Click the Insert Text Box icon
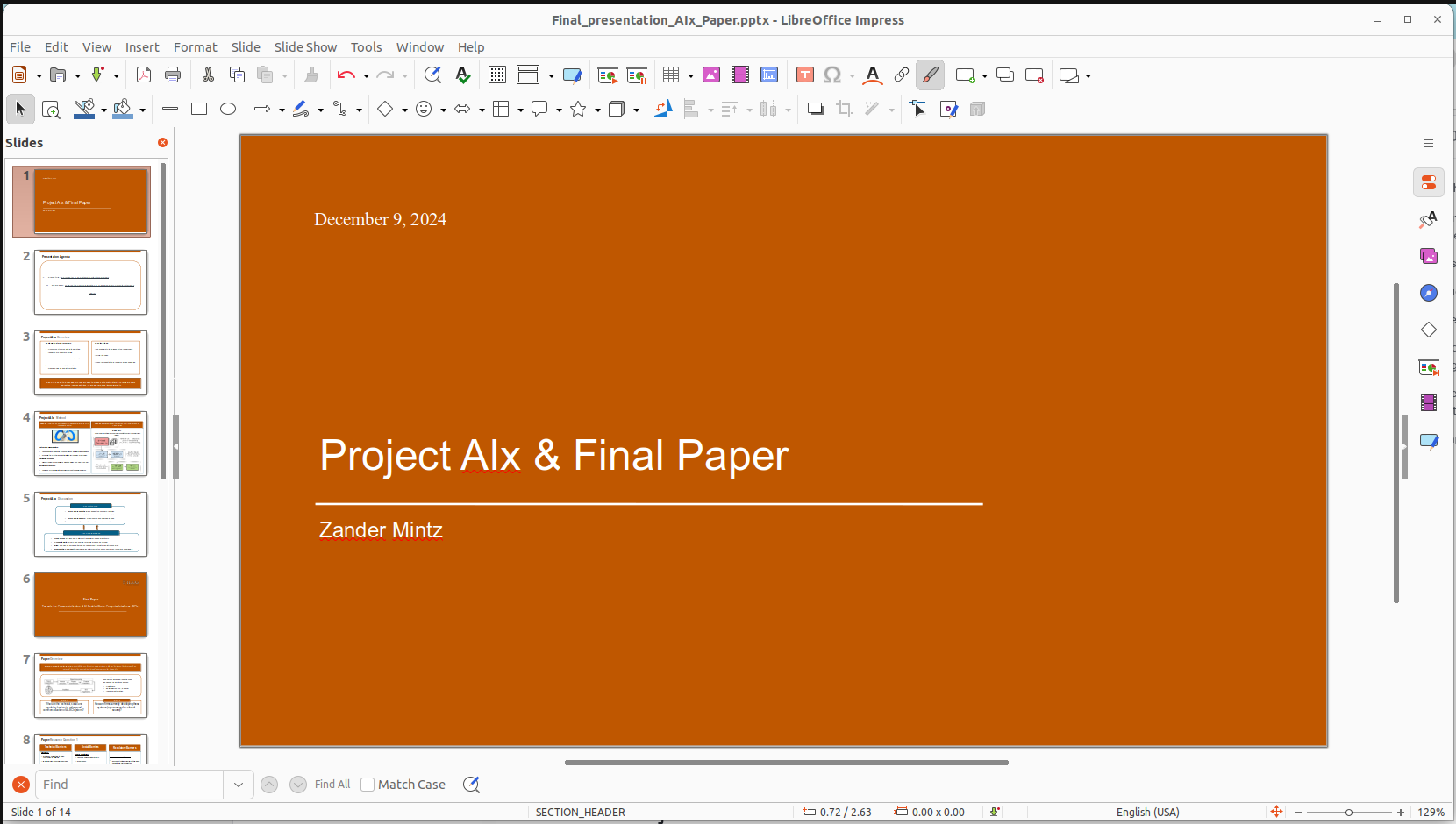This screenshot has width=1456, height=824. [805, 75]
